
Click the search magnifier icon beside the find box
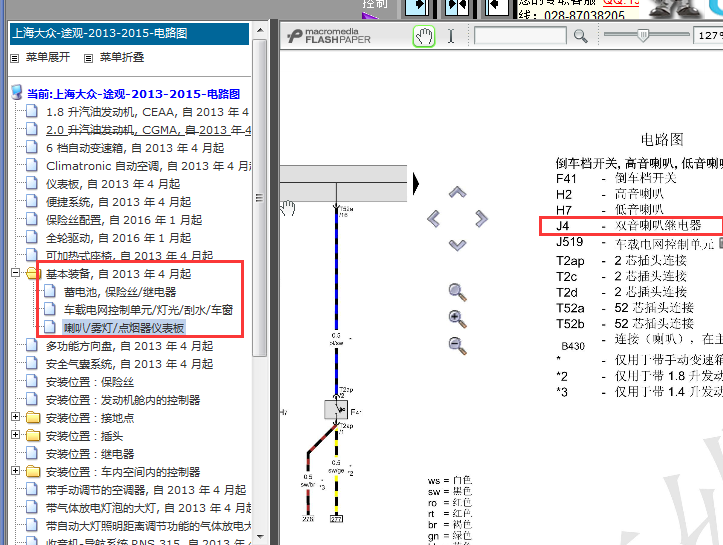pyautogui.click(x=581, y=36)
